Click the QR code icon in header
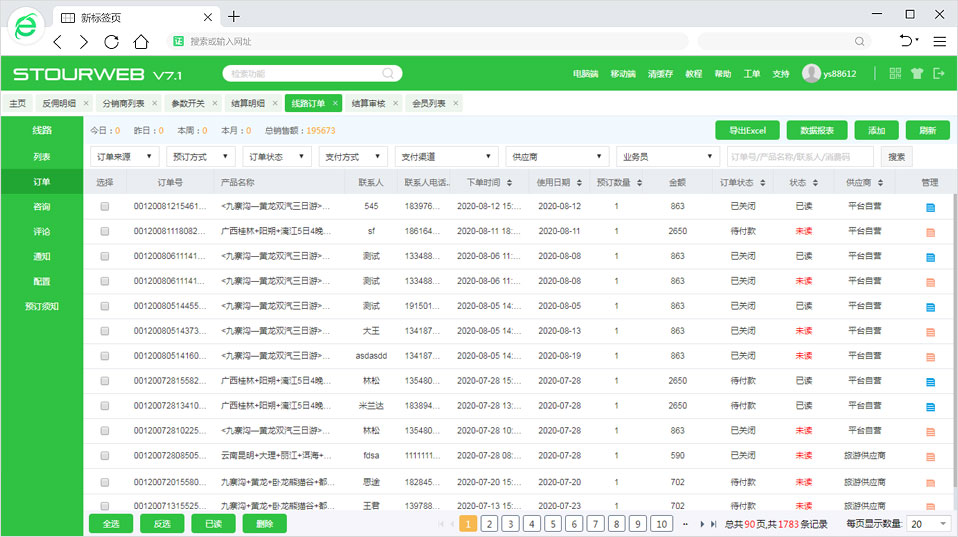This screenshot has height=537, width=958. click(x=895, y=73)
